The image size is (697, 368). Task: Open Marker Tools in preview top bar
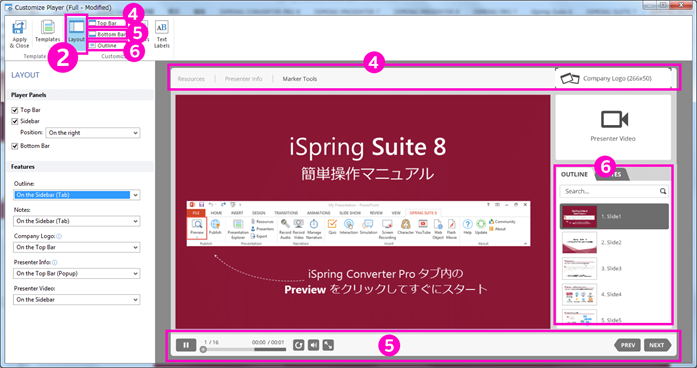(x=300, y=79)
